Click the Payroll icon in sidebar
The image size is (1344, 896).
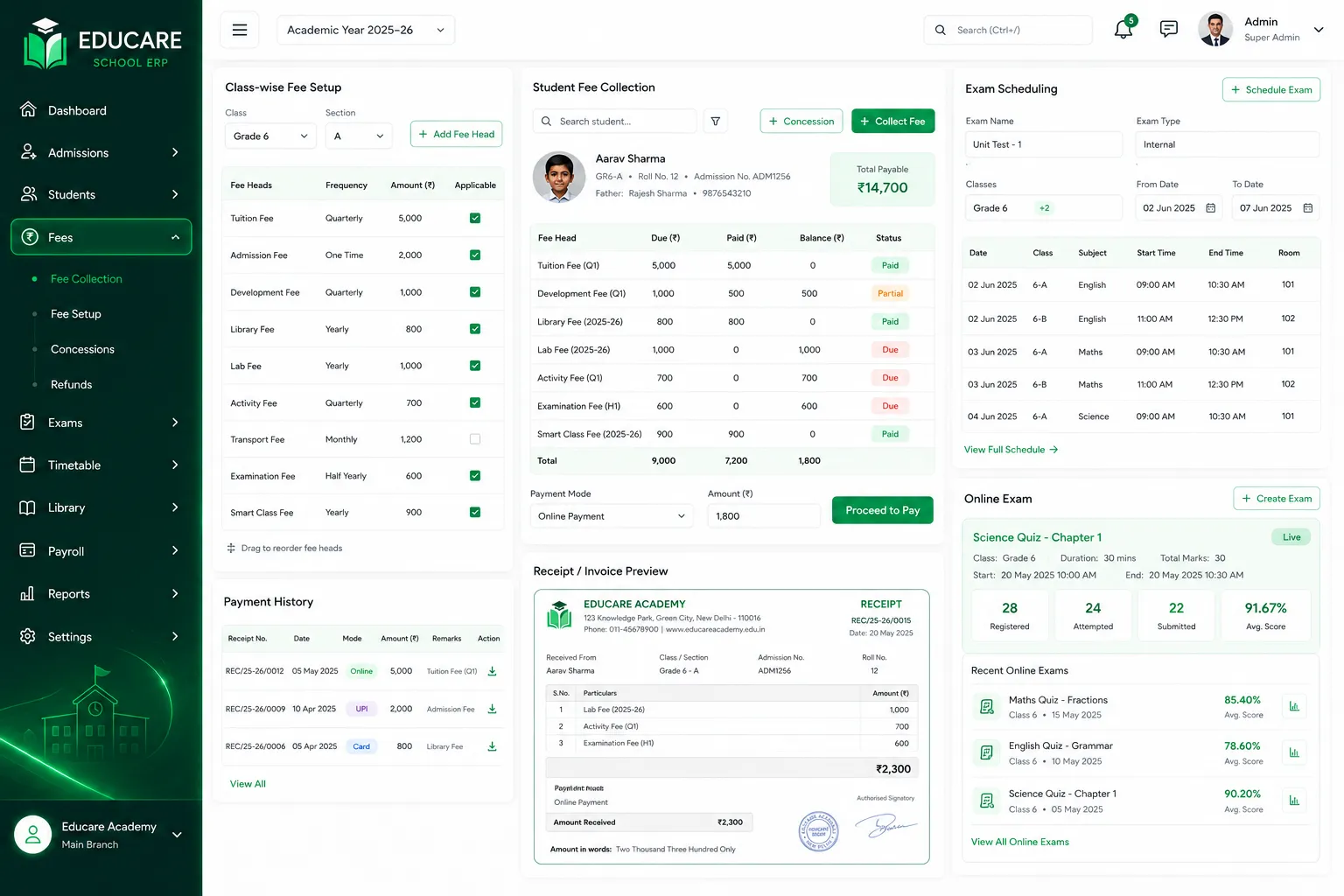(x=28, y=550)
